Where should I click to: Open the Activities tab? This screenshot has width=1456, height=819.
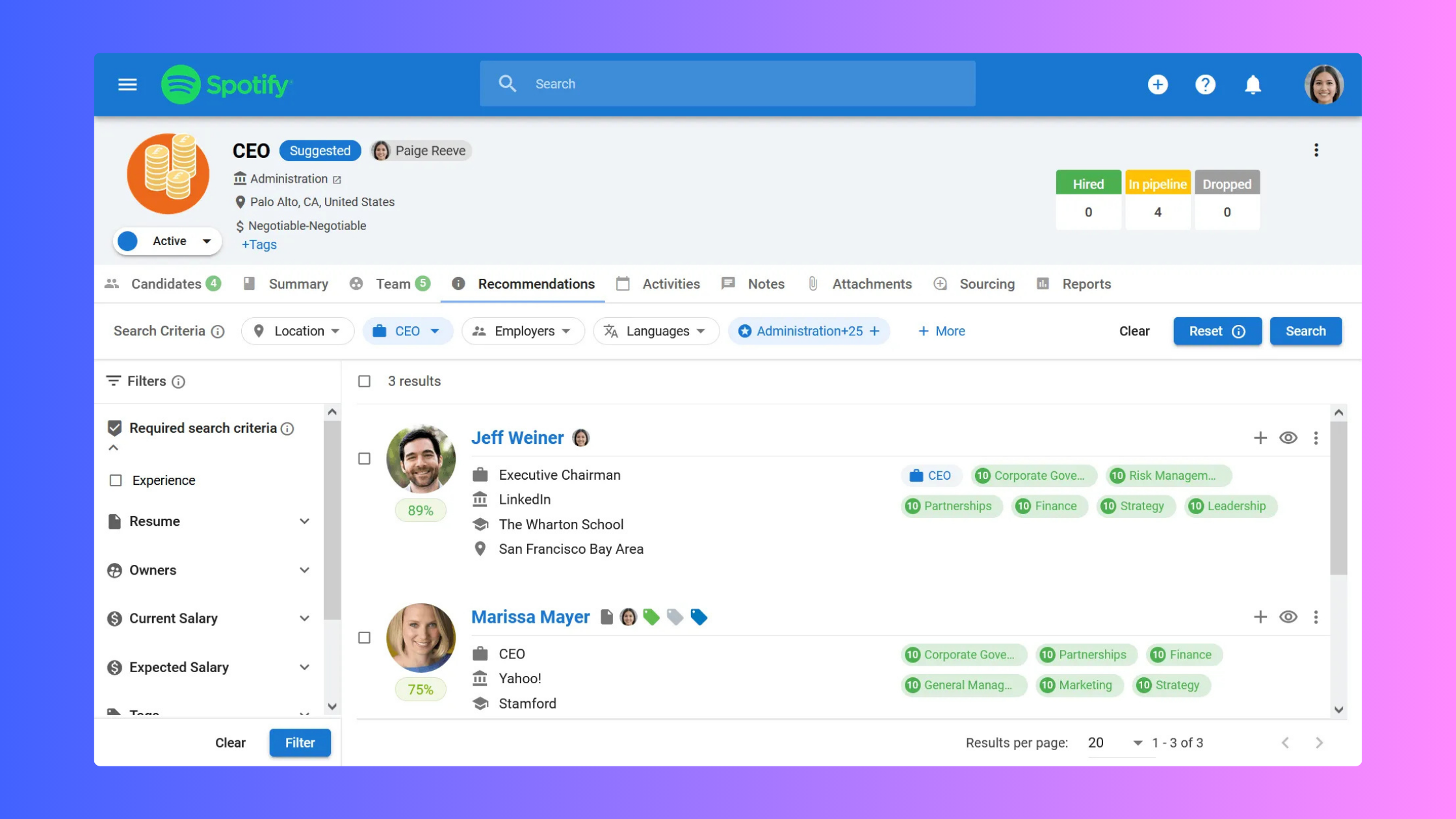658,284
